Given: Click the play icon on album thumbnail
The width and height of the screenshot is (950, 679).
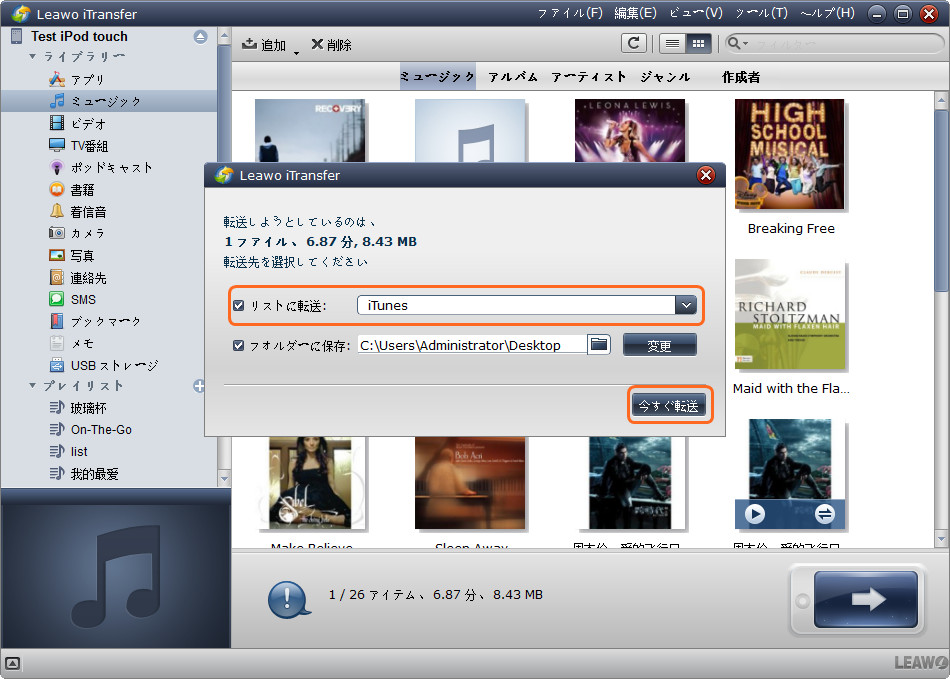Looking at the screenshot, I should click(754, 514).
